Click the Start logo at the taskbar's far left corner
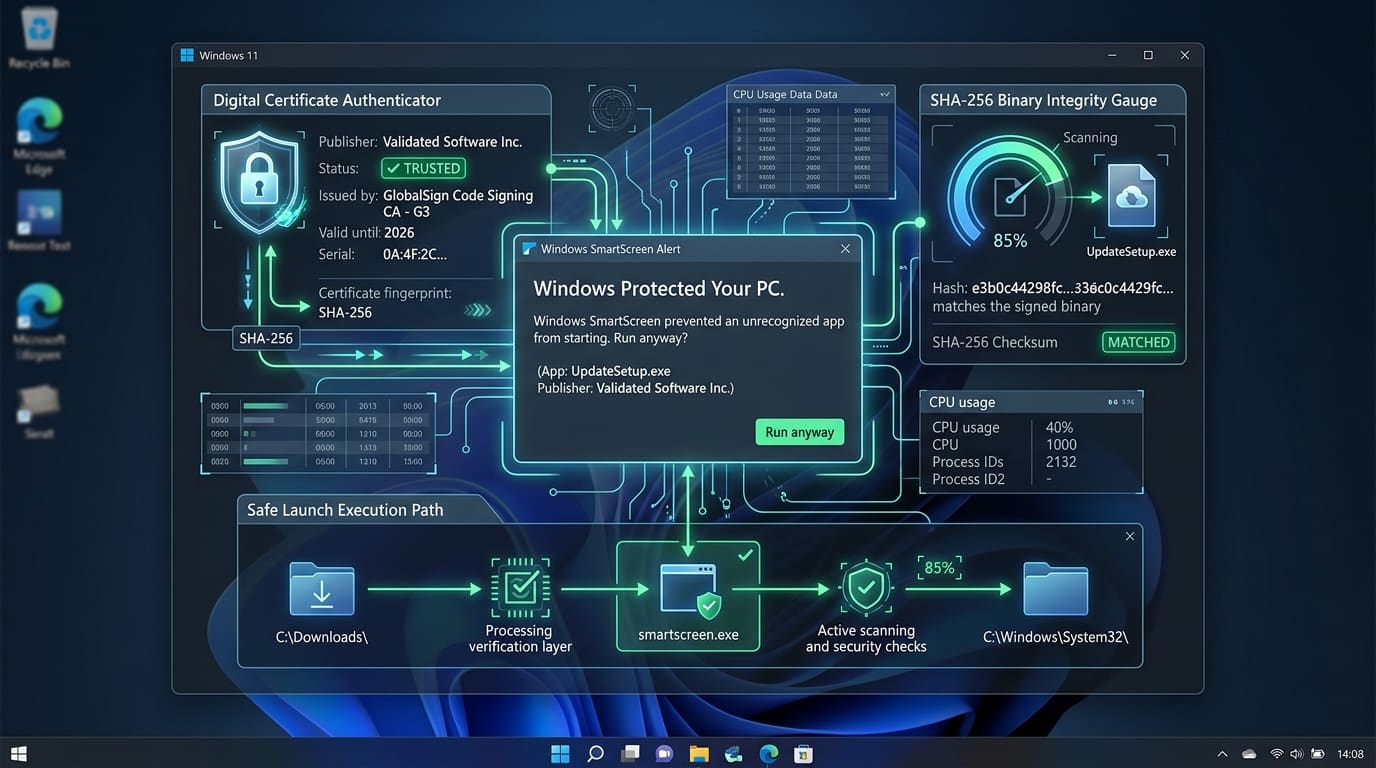The width and height of the screenshot is (1376, 768). pos(19,753)
